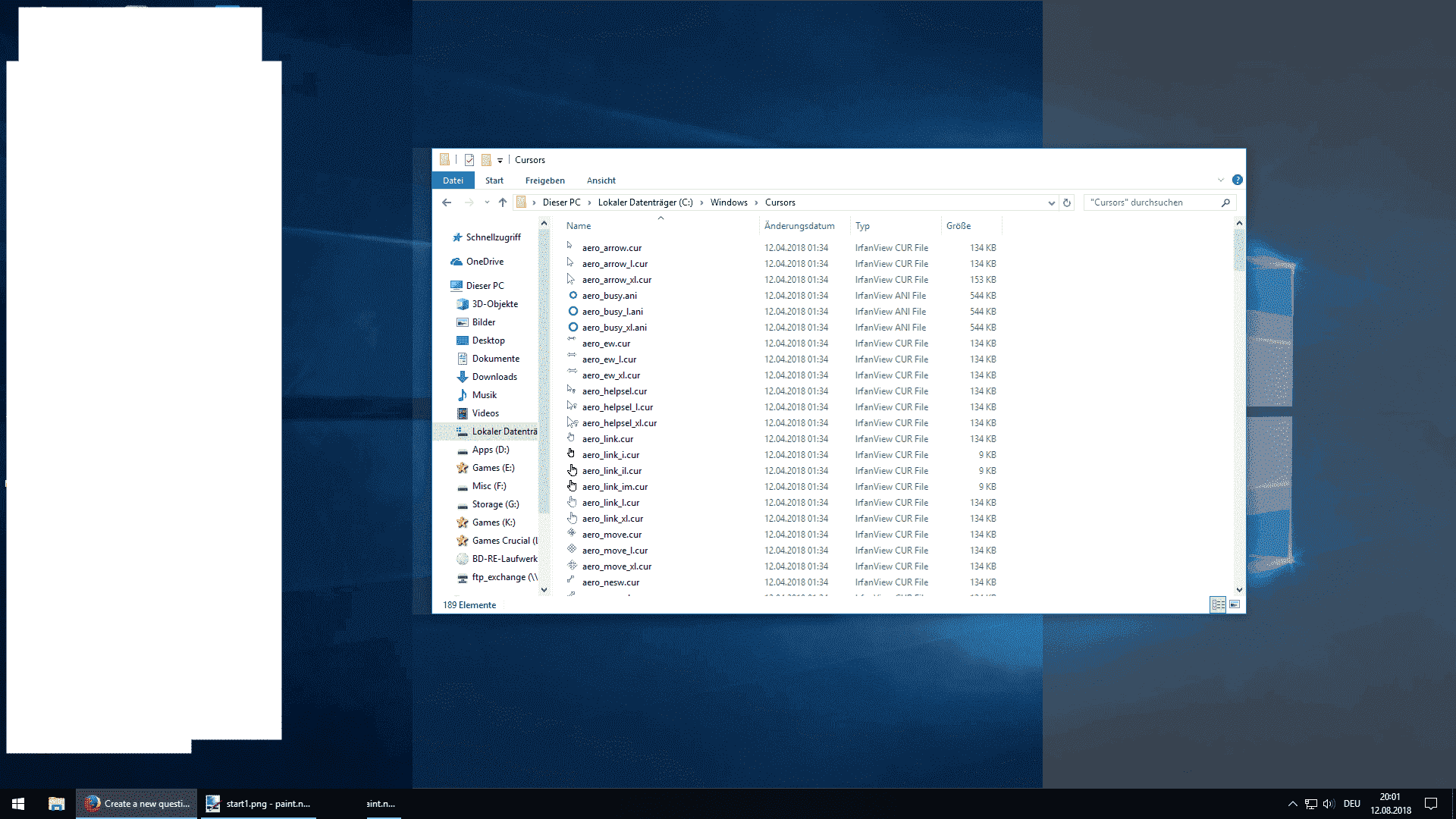Open the notification action center
The width and height of the screenshot is (1456, 819).
(x=1431, y=804)
